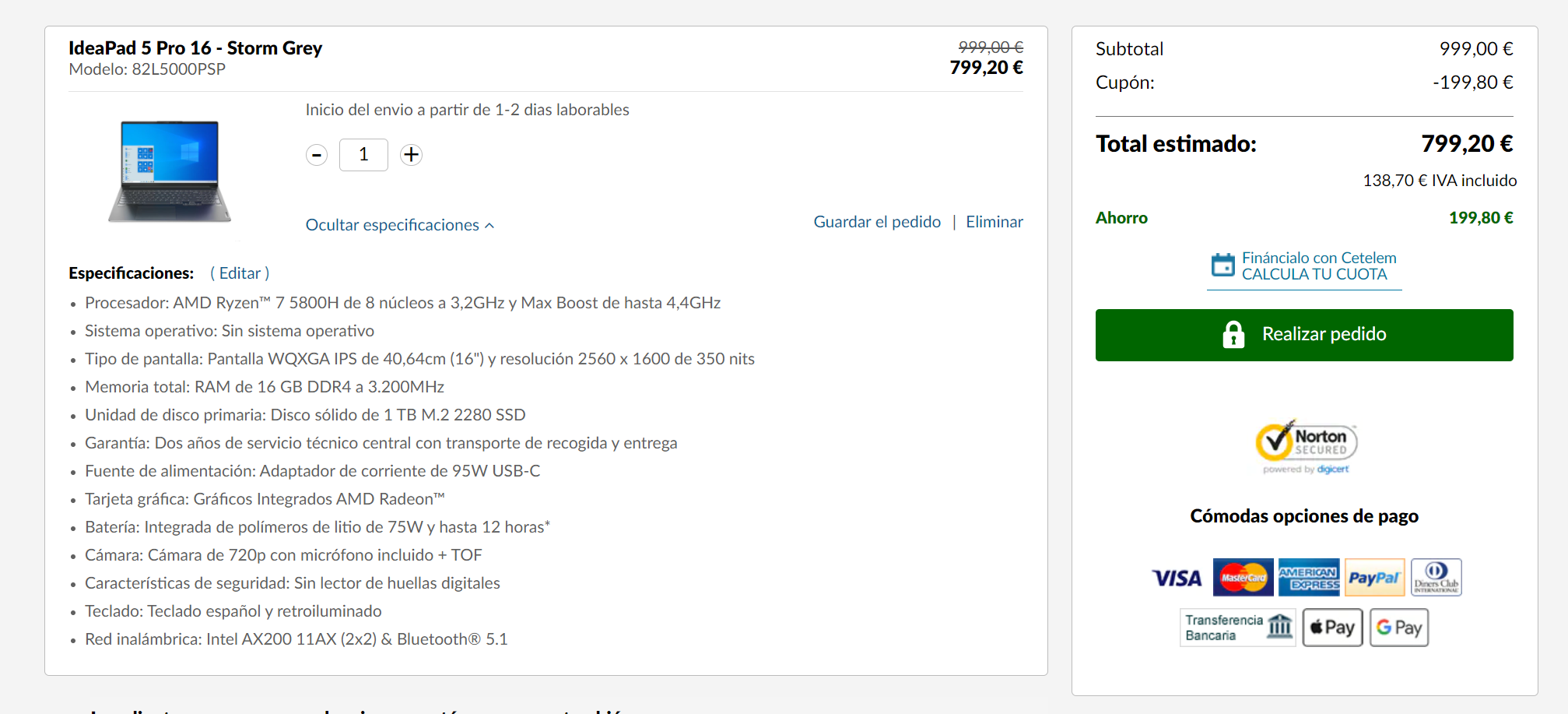This screenshot has width=1568, height=714.
Task: Click the Cetelem calendar icon
Action: point(1222,266)
